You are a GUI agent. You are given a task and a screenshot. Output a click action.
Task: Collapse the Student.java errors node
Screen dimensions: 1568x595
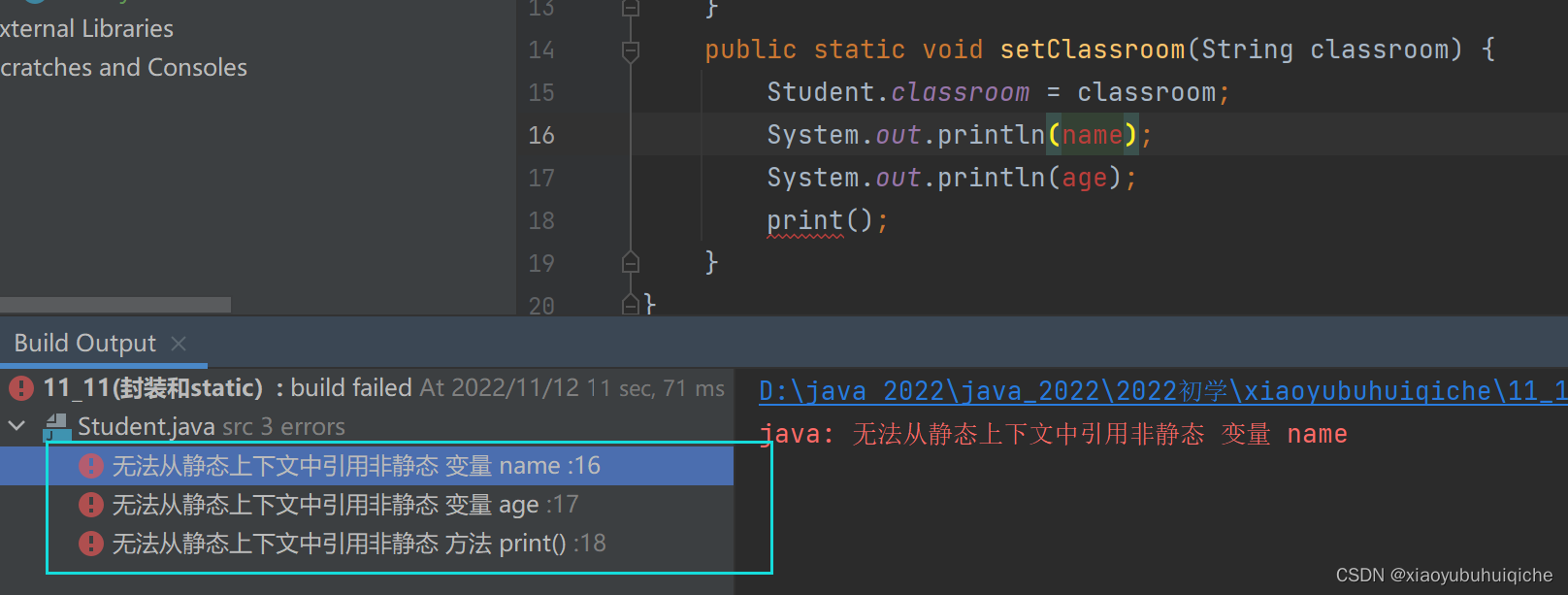pyautogui.click(x=17, y=426)
